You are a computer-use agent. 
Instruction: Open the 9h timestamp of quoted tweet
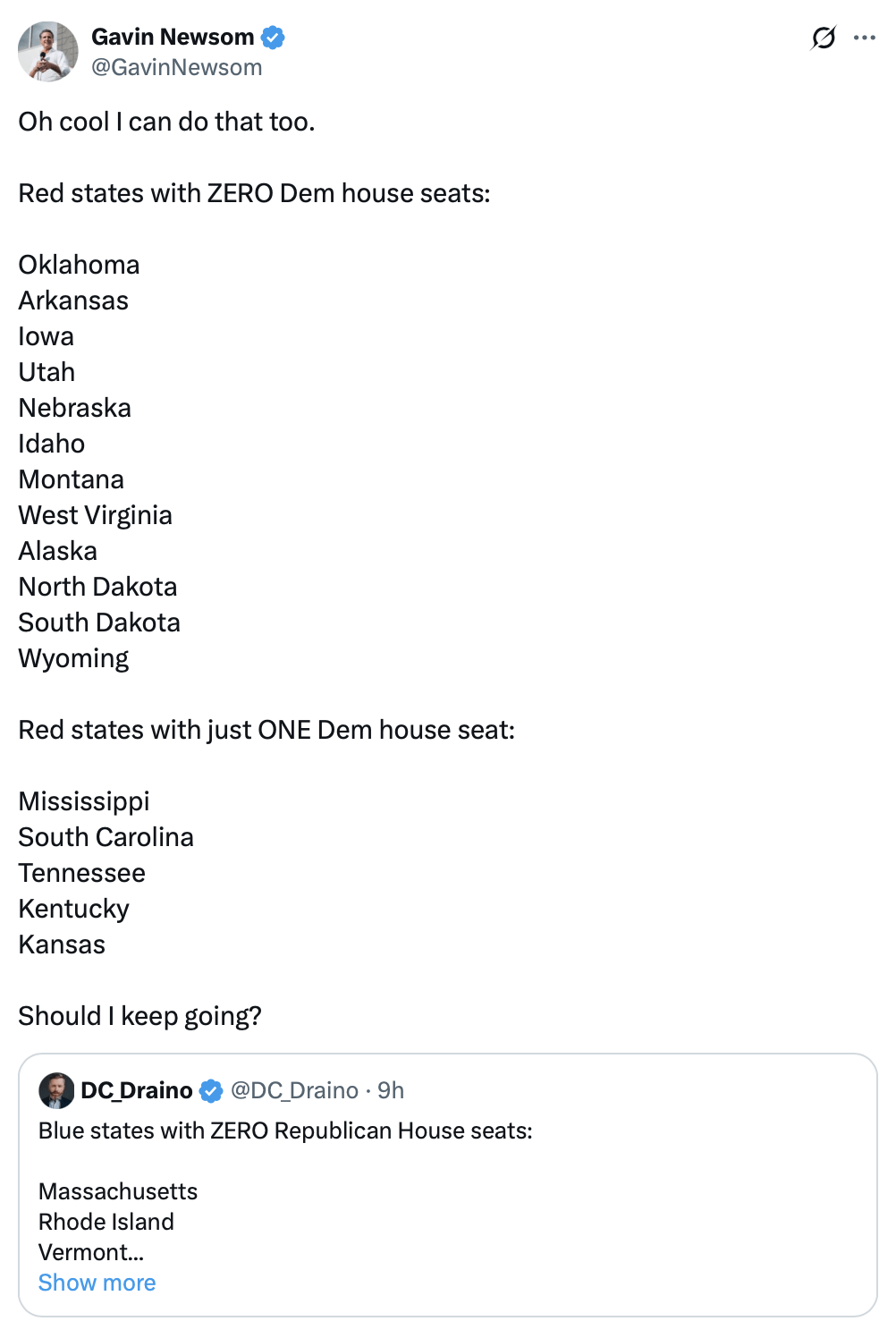tap(391, 1090)
